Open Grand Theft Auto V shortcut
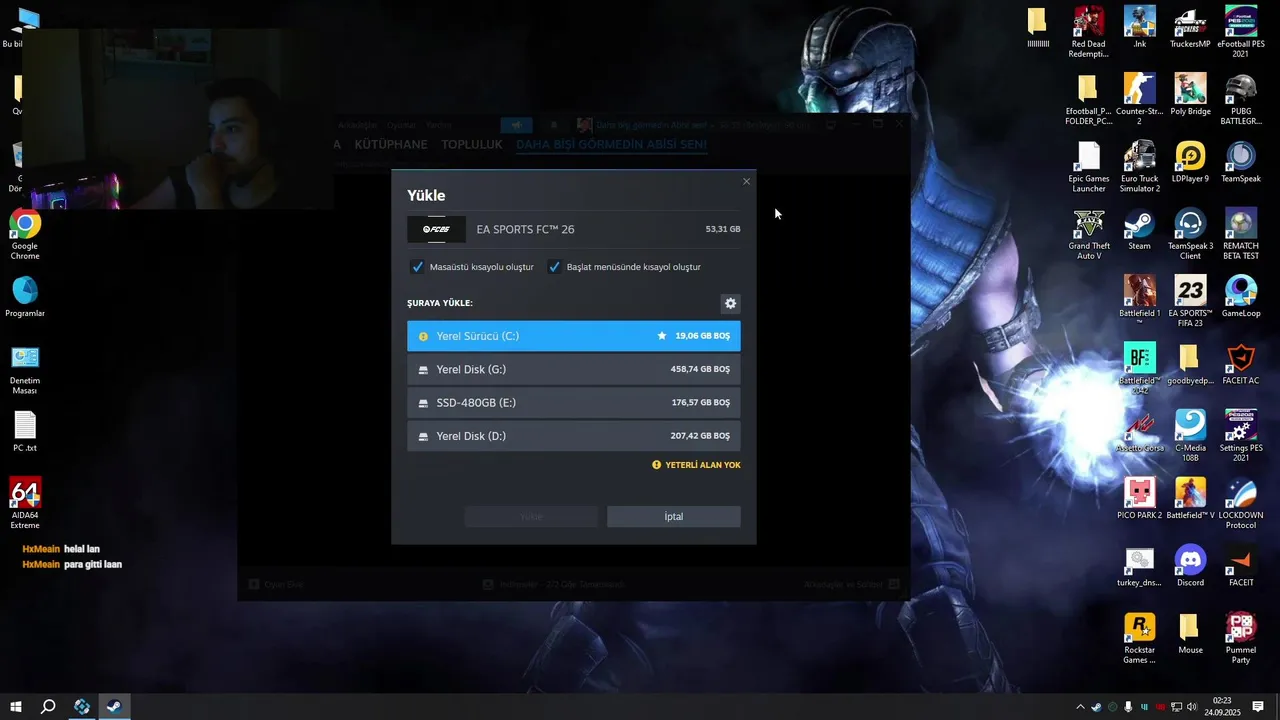1280x720 pixels. 1088,234
